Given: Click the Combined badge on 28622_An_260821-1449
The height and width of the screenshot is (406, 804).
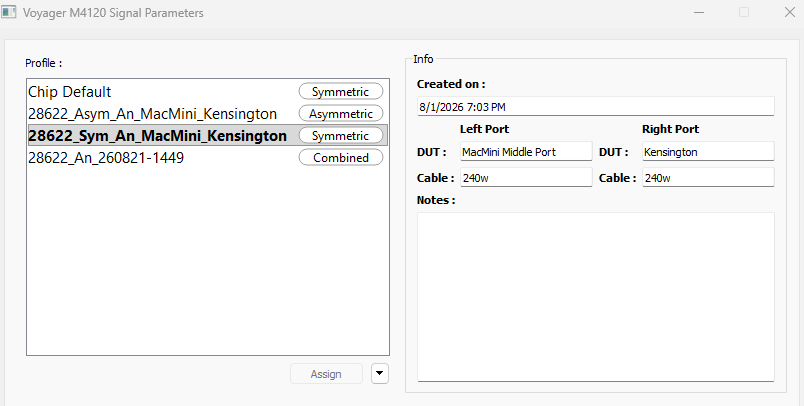Looking at the screenshot, I should point(341,157).
